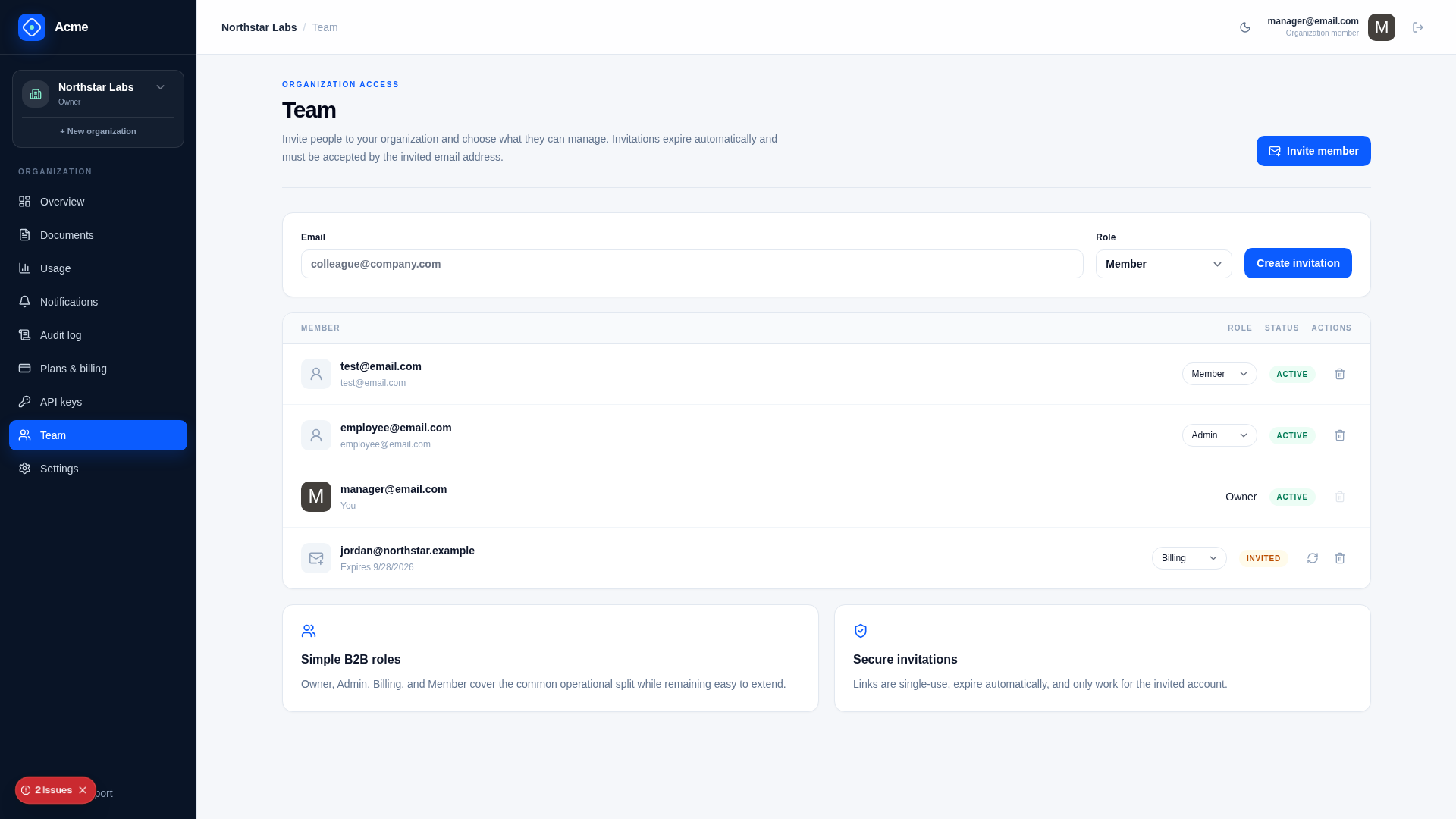Click + New organization

click(x=98, y=131)
